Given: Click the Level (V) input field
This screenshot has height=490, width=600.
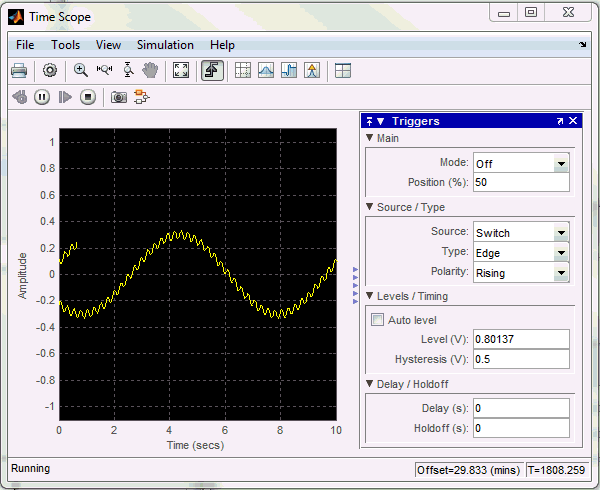Looking at the screenshot, I should click(520, 339).
